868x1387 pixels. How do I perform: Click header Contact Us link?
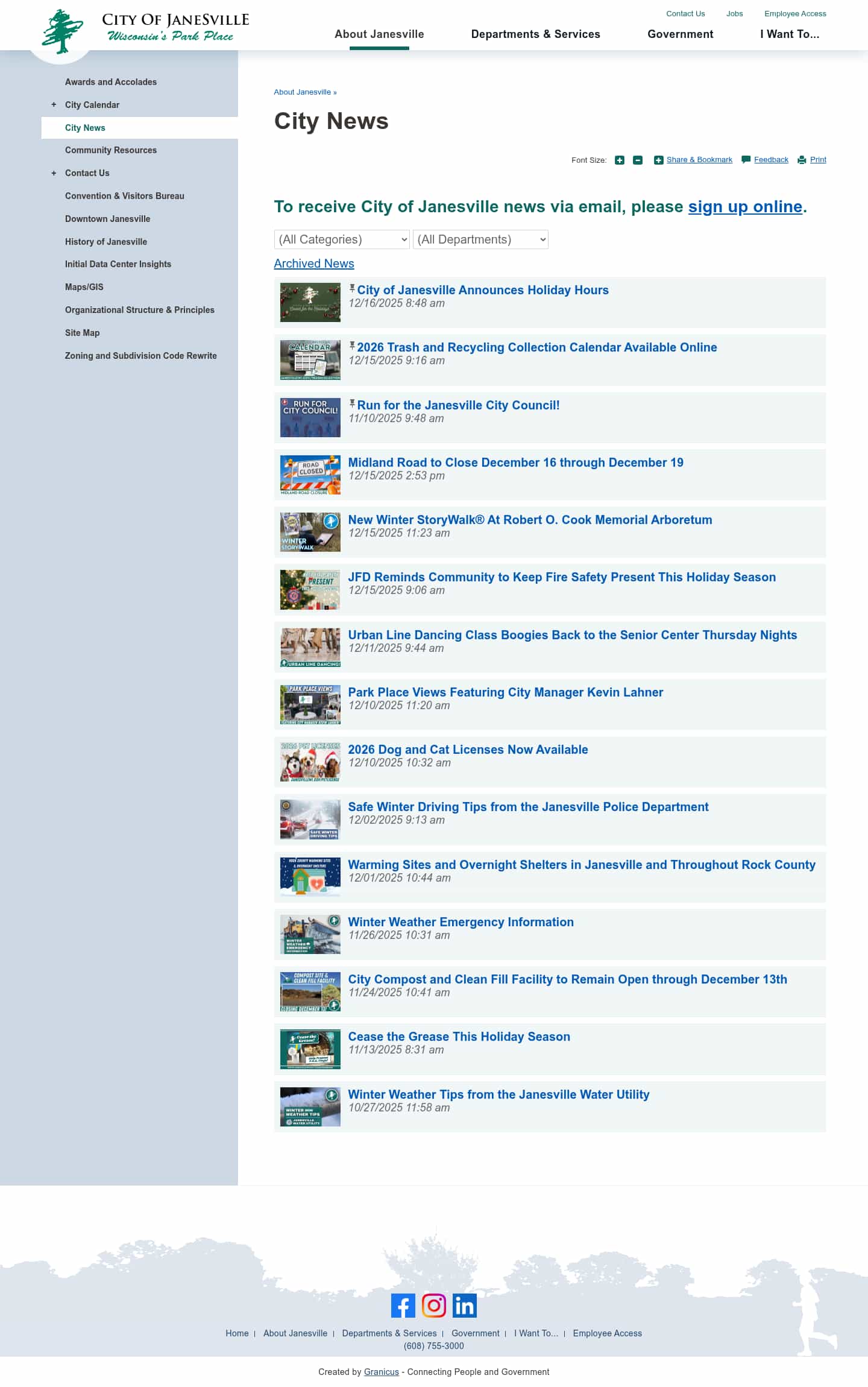point(685,14)
